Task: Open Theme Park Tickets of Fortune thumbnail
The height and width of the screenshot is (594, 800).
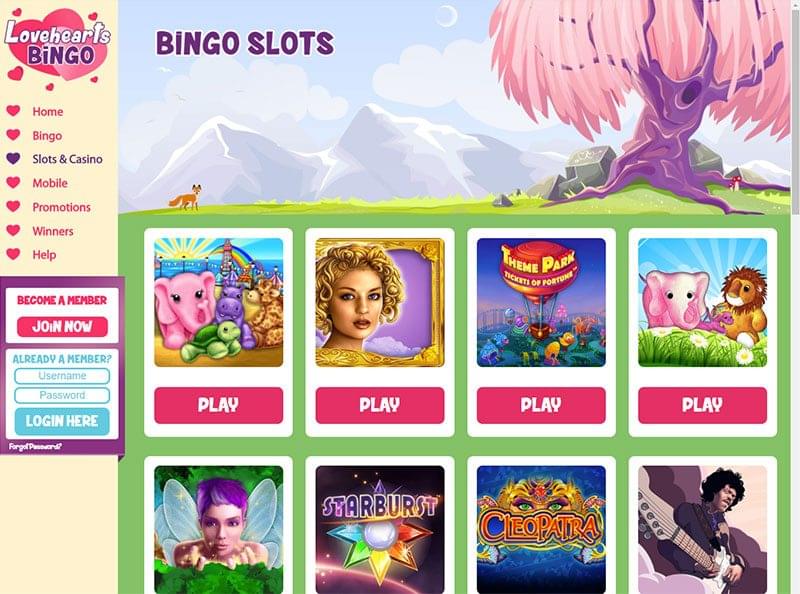Action: (x=541, y=302)
